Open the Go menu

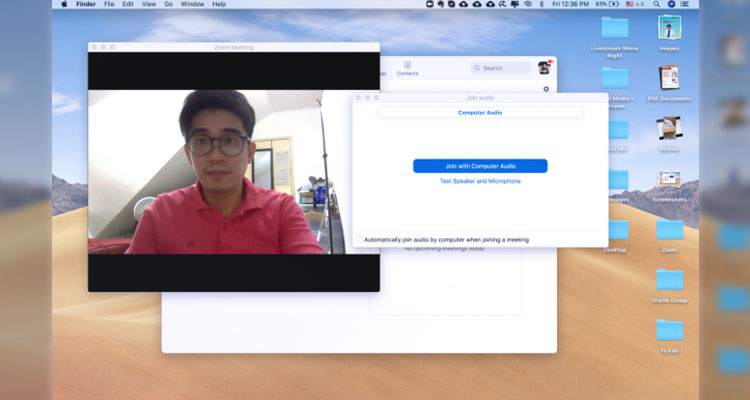[168, 4]
